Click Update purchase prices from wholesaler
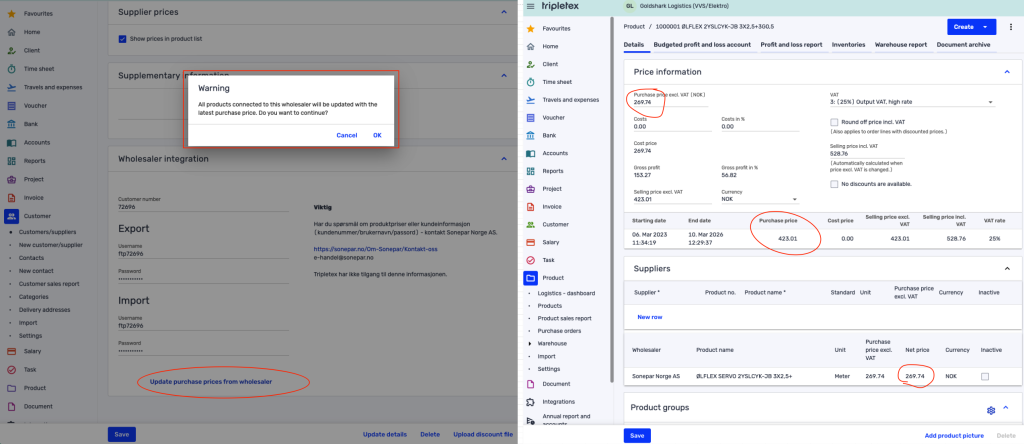1024x444 pixels. 210,382
